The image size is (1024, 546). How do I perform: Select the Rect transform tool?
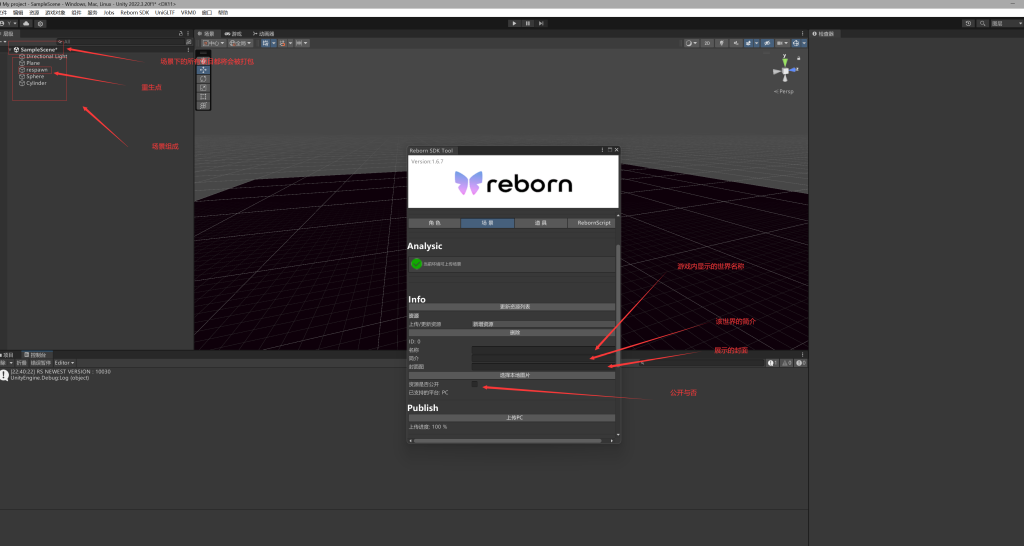pyautogui.click(x=204, y=96)
